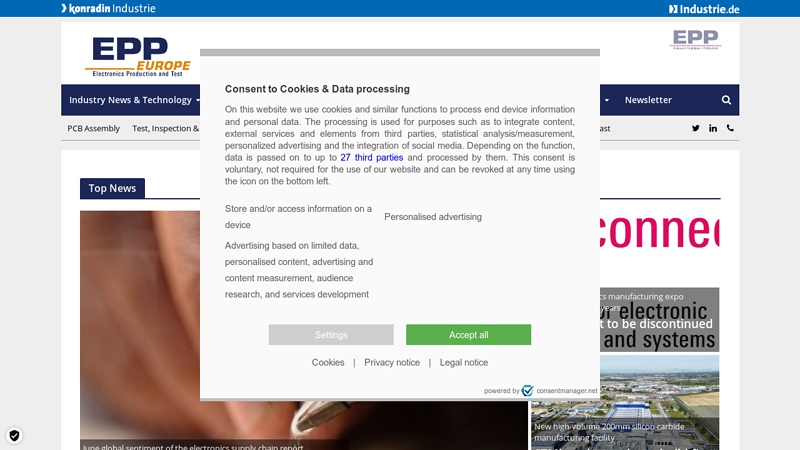
Task: Open the consent Settings button
Action: 331,335
